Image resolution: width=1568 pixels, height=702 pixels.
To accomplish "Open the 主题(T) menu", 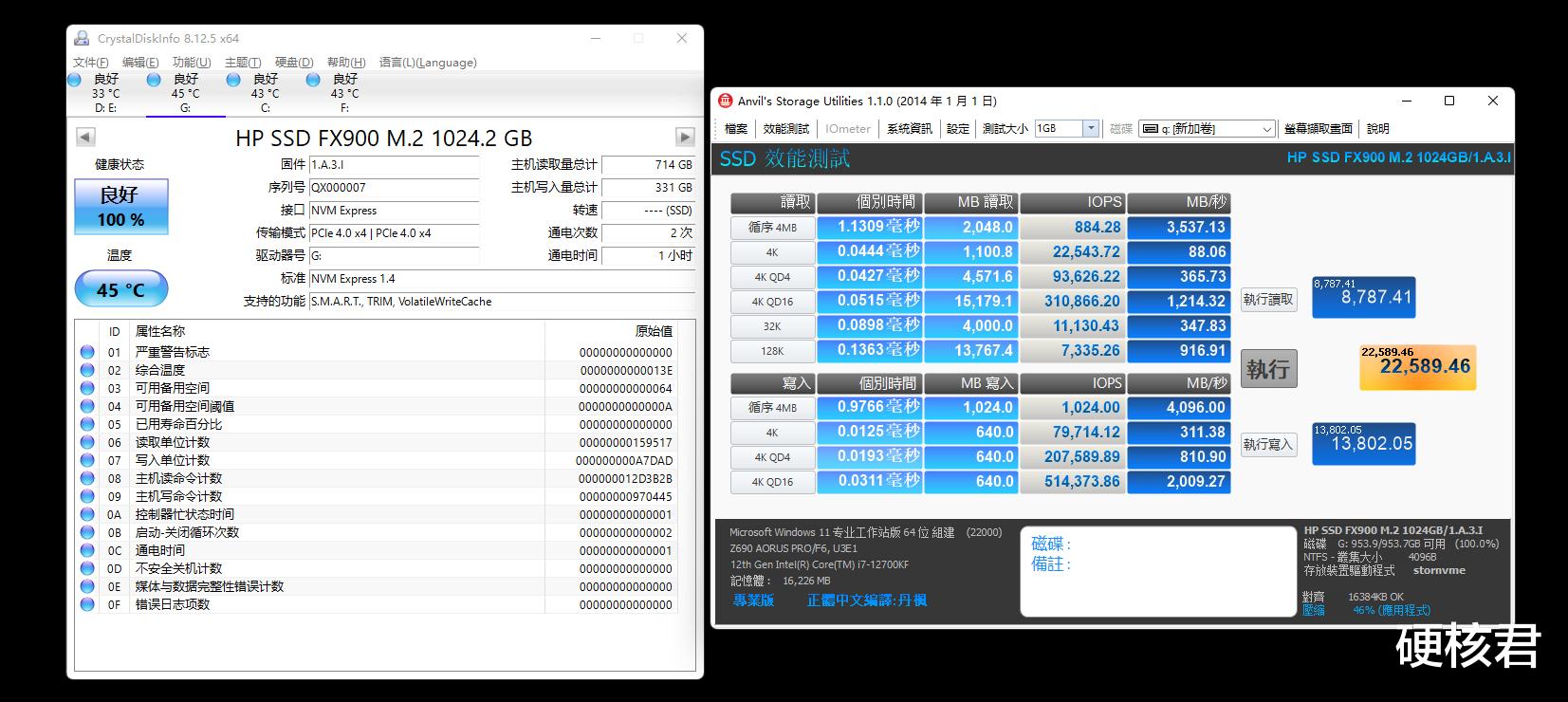I will tap(243, 63).
